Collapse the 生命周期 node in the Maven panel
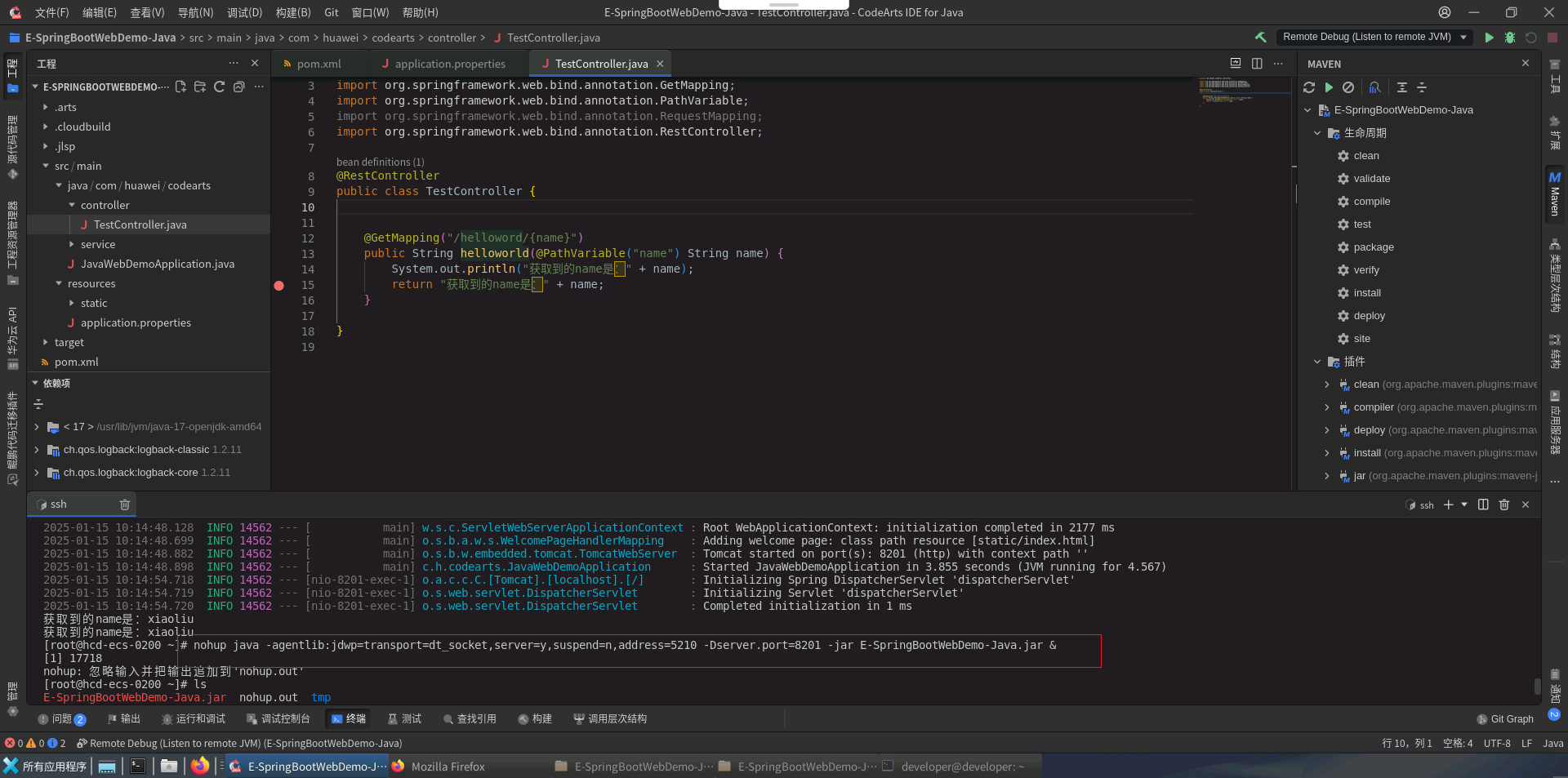 click(x=1317, y=133)
